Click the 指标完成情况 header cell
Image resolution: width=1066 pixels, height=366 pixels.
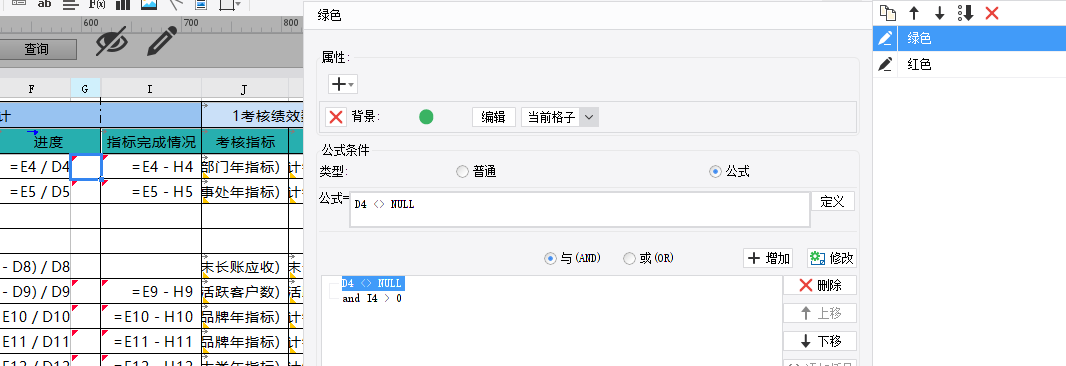(x=151, y=142)
